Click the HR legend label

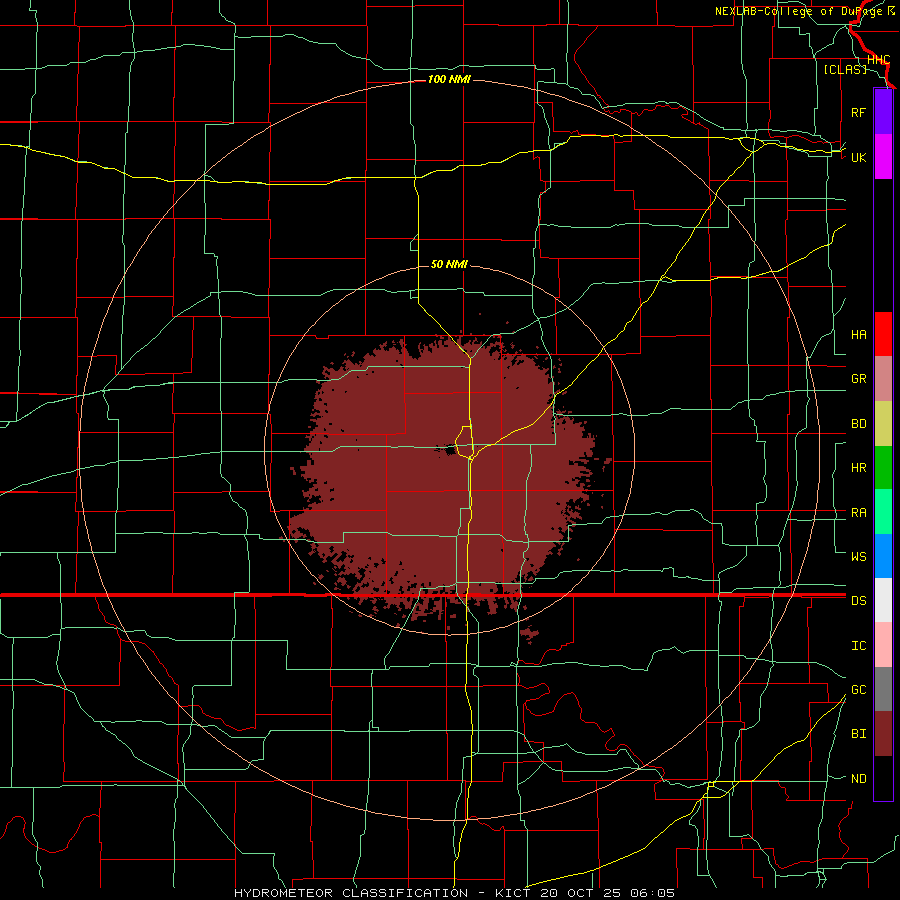coord(858,468)
